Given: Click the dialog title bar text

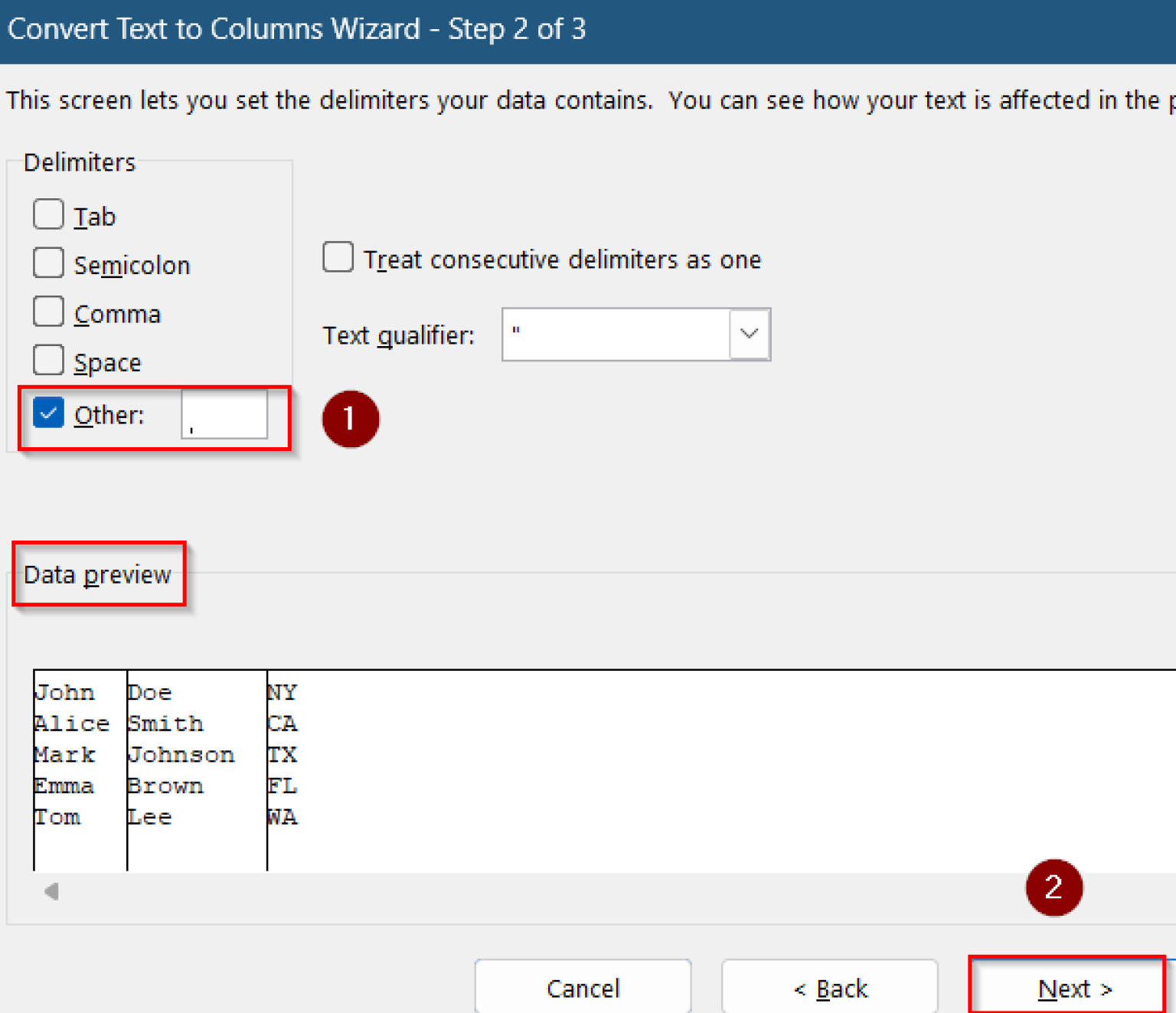Looking at the screenshot, I should 297,29.
